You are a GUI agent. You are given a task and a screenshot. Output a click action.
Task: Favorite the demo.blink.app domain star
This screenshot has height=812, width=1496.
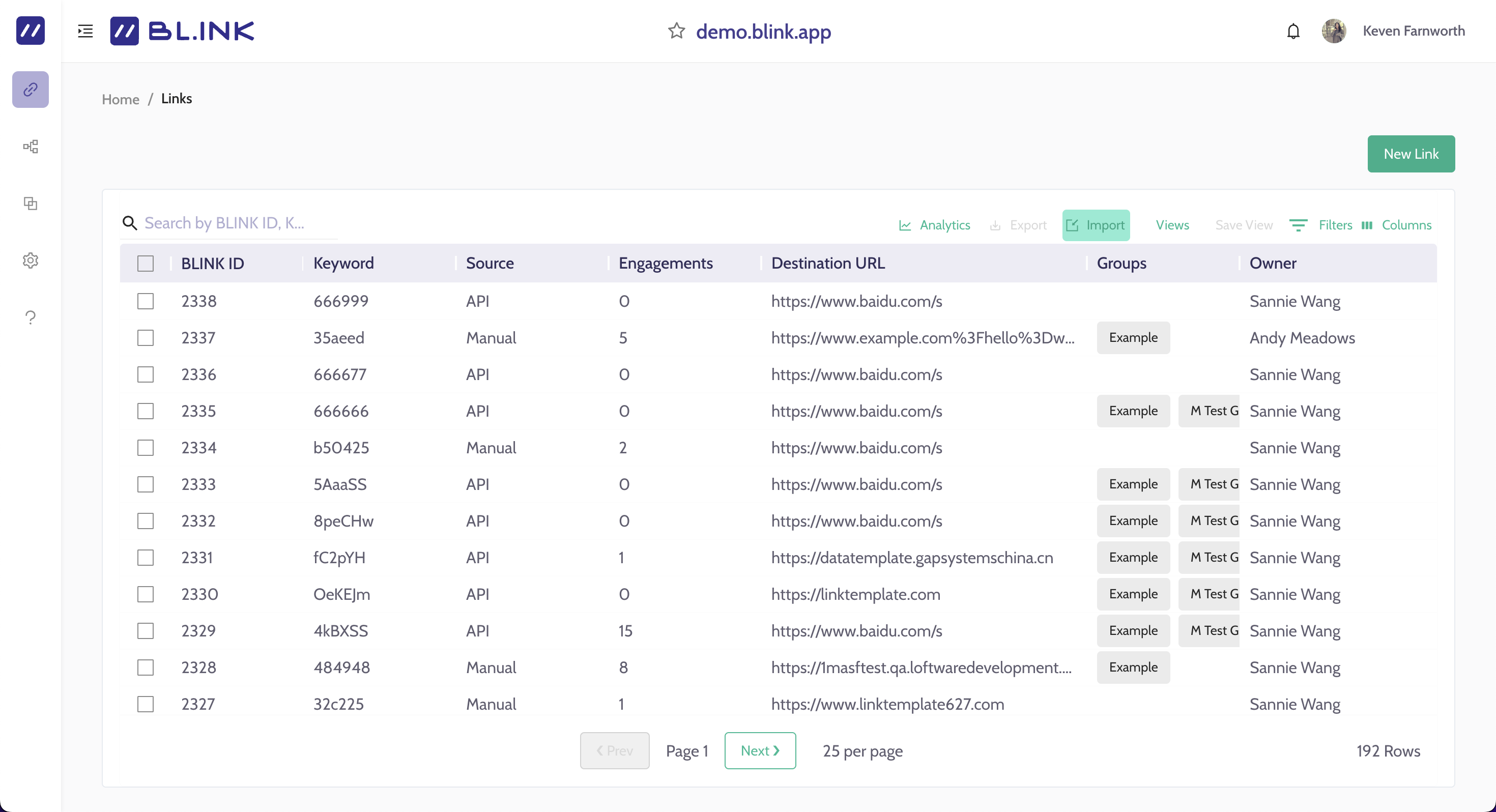click(x=676, y=31)
